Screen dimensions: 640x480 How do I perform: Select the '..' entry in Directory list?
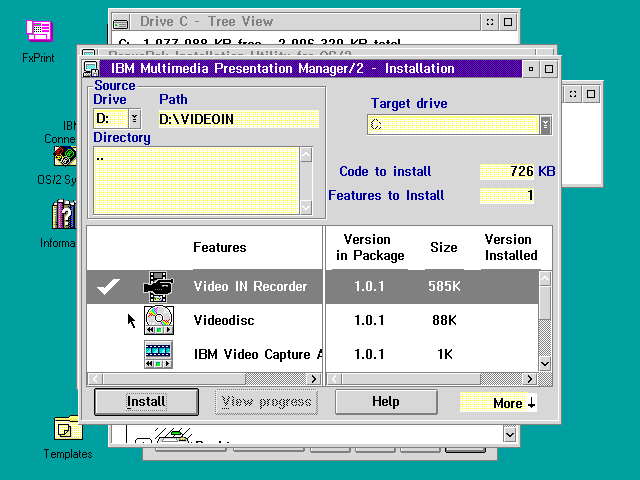click(100, 158)
